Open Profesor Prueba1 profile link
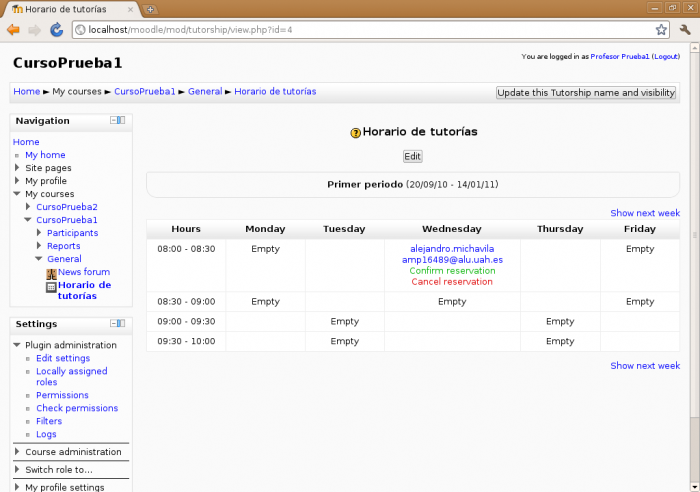This screenshot has height=492, width=700. 620,57
